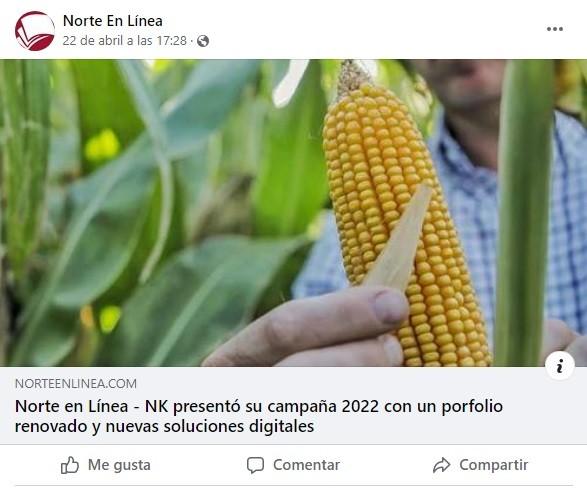Click the circular info 'i' icon
The image size is (587, 491).
tap(560, 366)
